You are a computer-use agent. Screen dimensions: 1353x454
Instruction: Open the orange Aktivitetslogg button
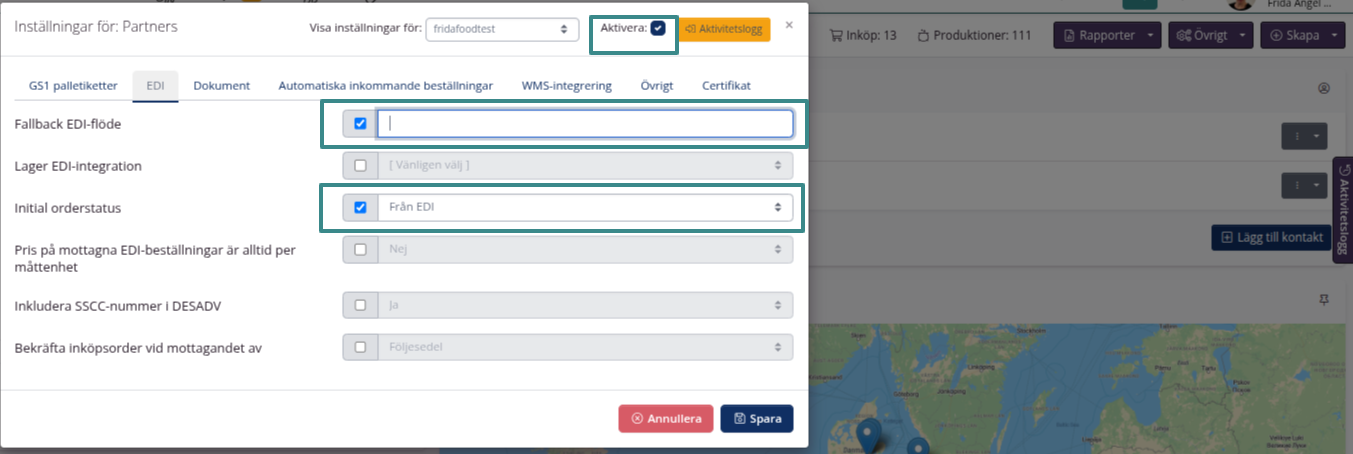[724, 29]
